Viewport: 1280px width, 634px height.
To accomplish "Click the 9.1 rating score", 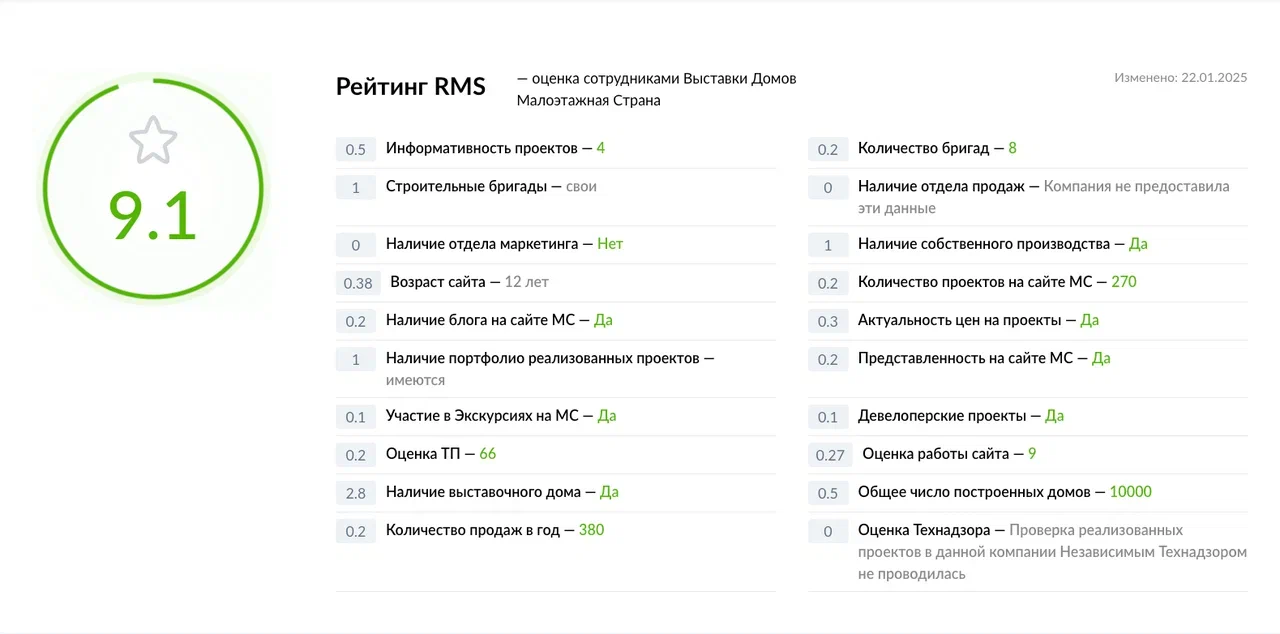I will point(153,217).
